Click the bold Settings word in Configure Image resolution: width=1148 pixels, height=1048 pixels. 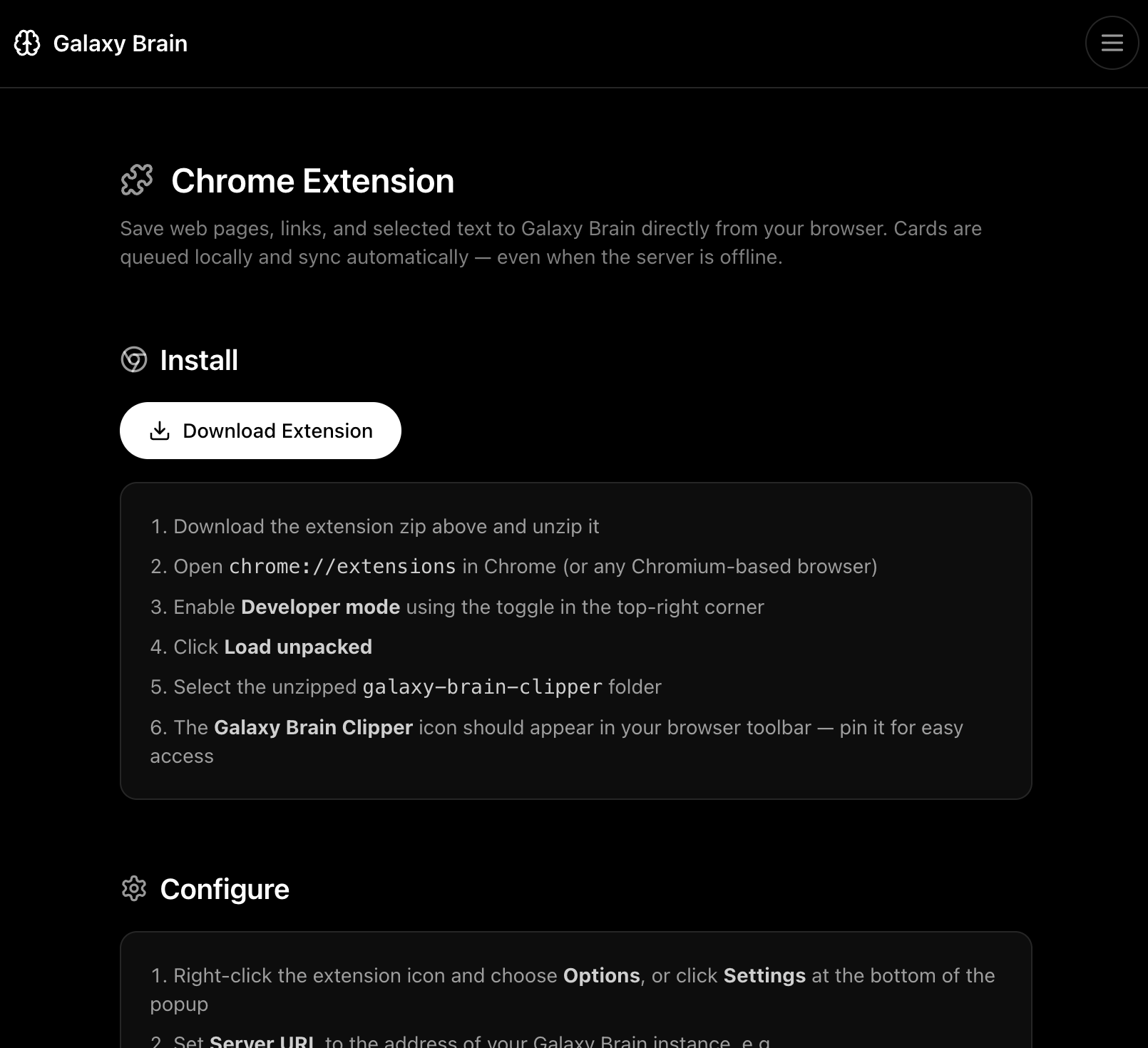click(764, 975)
